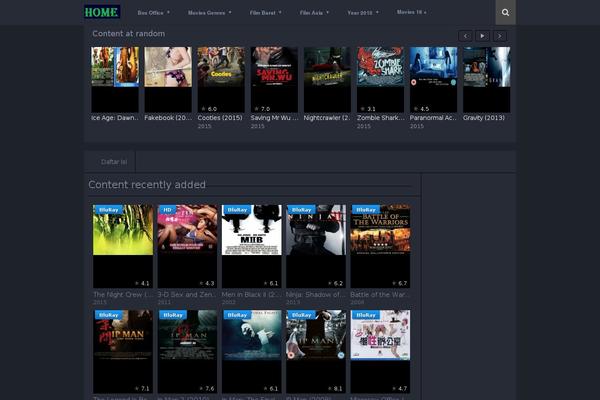The width and height of the screenshot is (600, 400).
Task: Play the random content carousel
Action: click(x=482, y=36)
